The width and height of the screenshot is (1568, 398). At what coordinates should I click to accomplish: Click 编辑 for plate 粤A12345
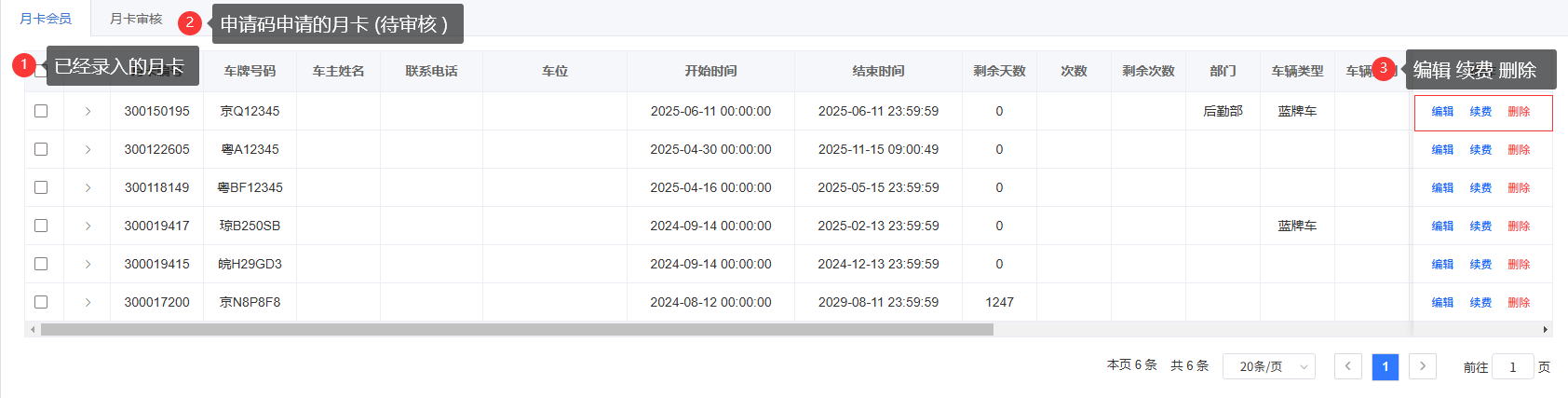click(1442, 150)
